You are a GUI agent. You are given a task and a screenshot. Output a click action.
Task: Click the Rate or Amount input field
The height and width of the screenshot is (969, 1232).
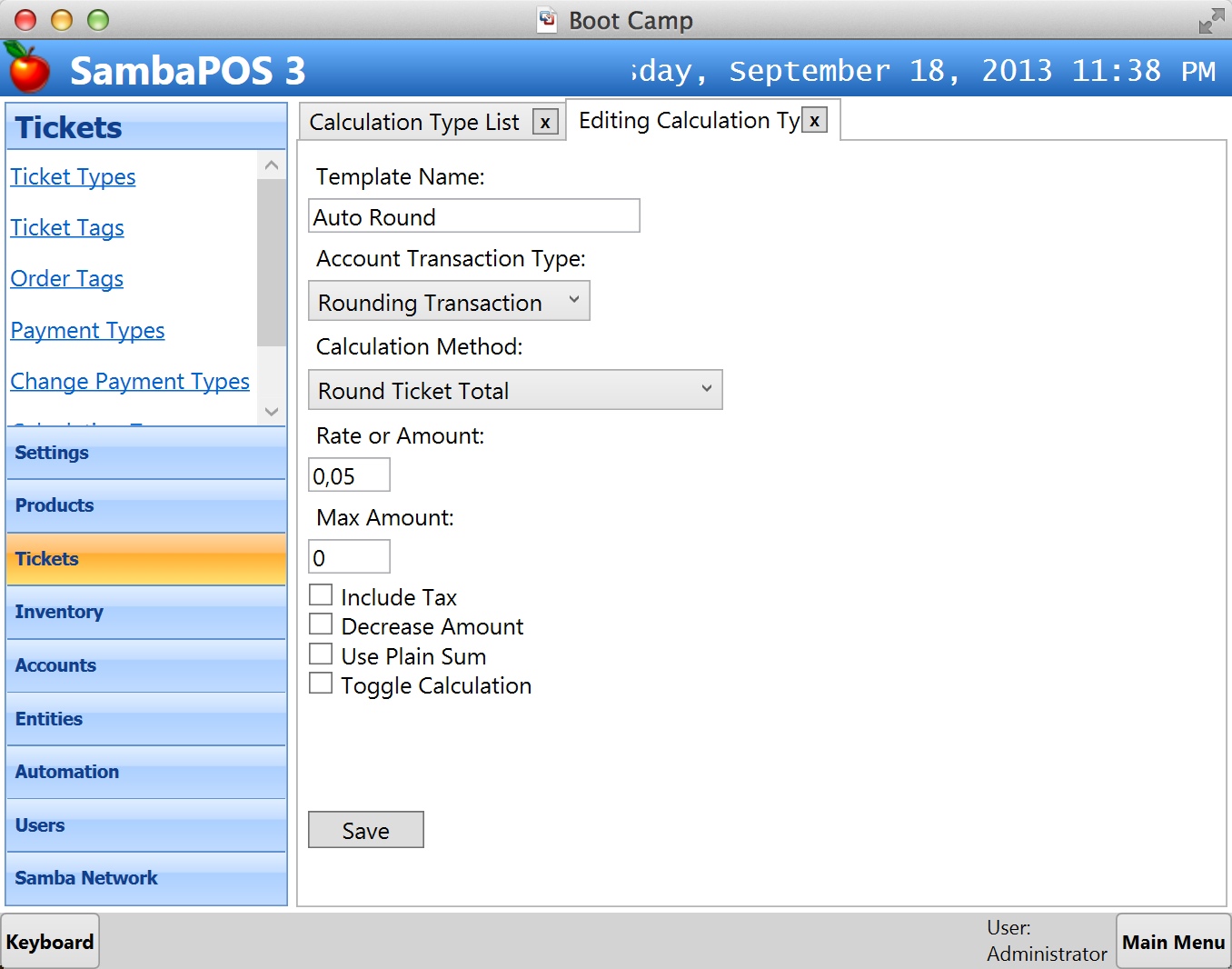click(x=349, y=475)
